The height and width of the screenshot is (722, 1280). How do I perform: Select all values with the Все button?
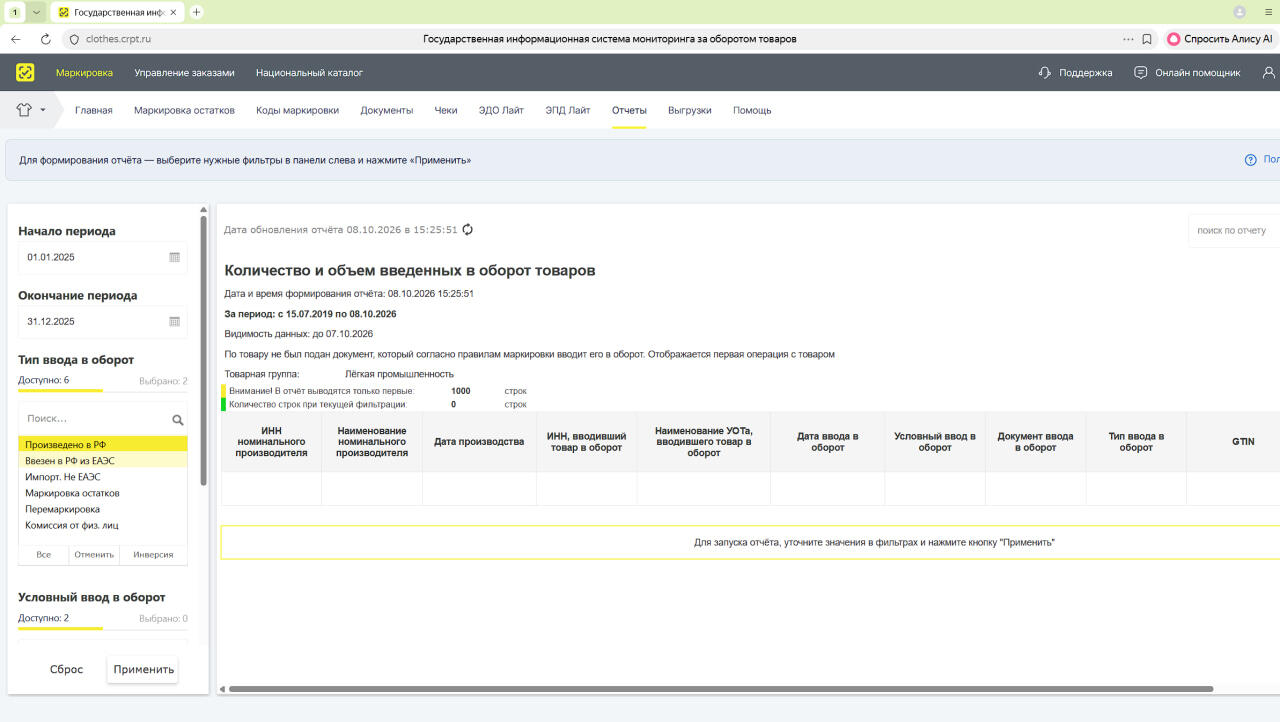44,554
